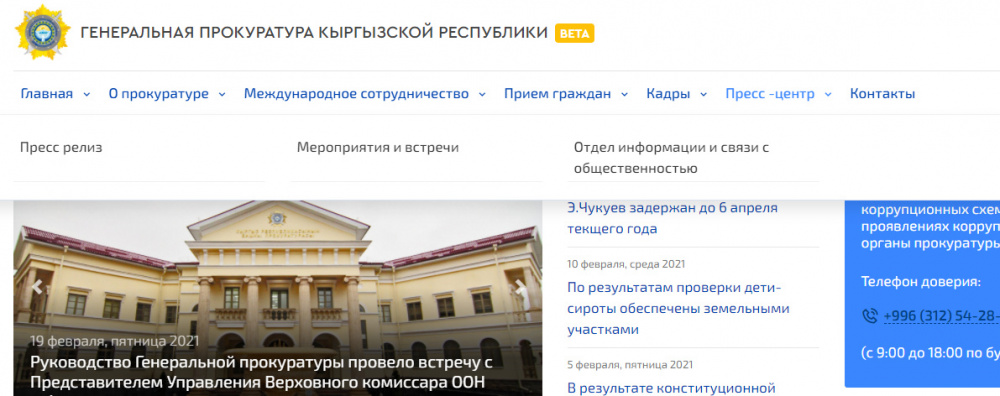Go to the Контакты page
The height and width of the screenshot is (396, 1000).
coord(883,94)
